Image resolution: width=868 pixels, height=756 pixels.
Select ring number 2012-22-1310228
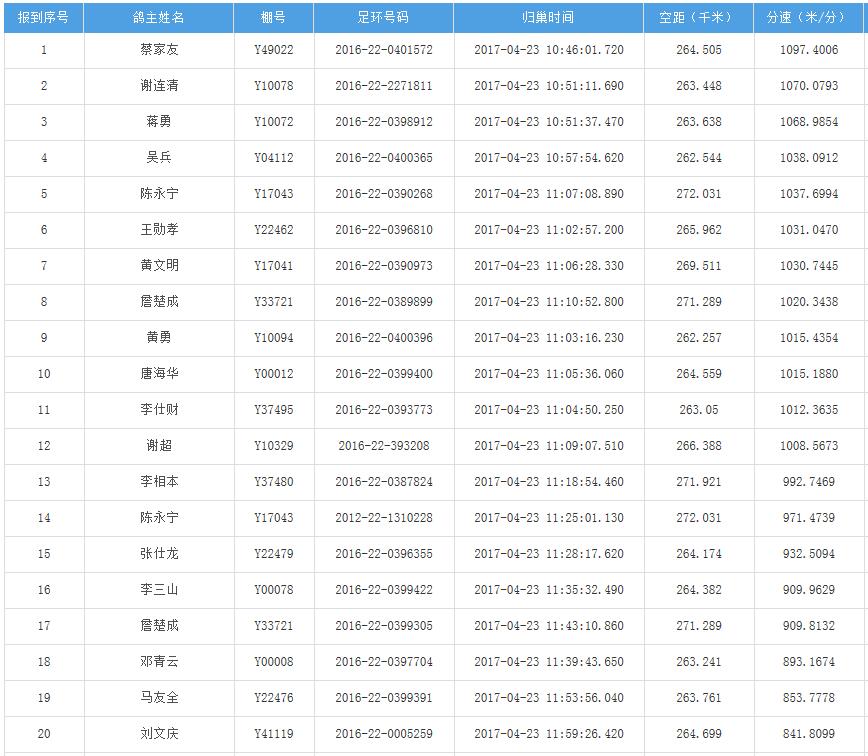coord(383,518)
